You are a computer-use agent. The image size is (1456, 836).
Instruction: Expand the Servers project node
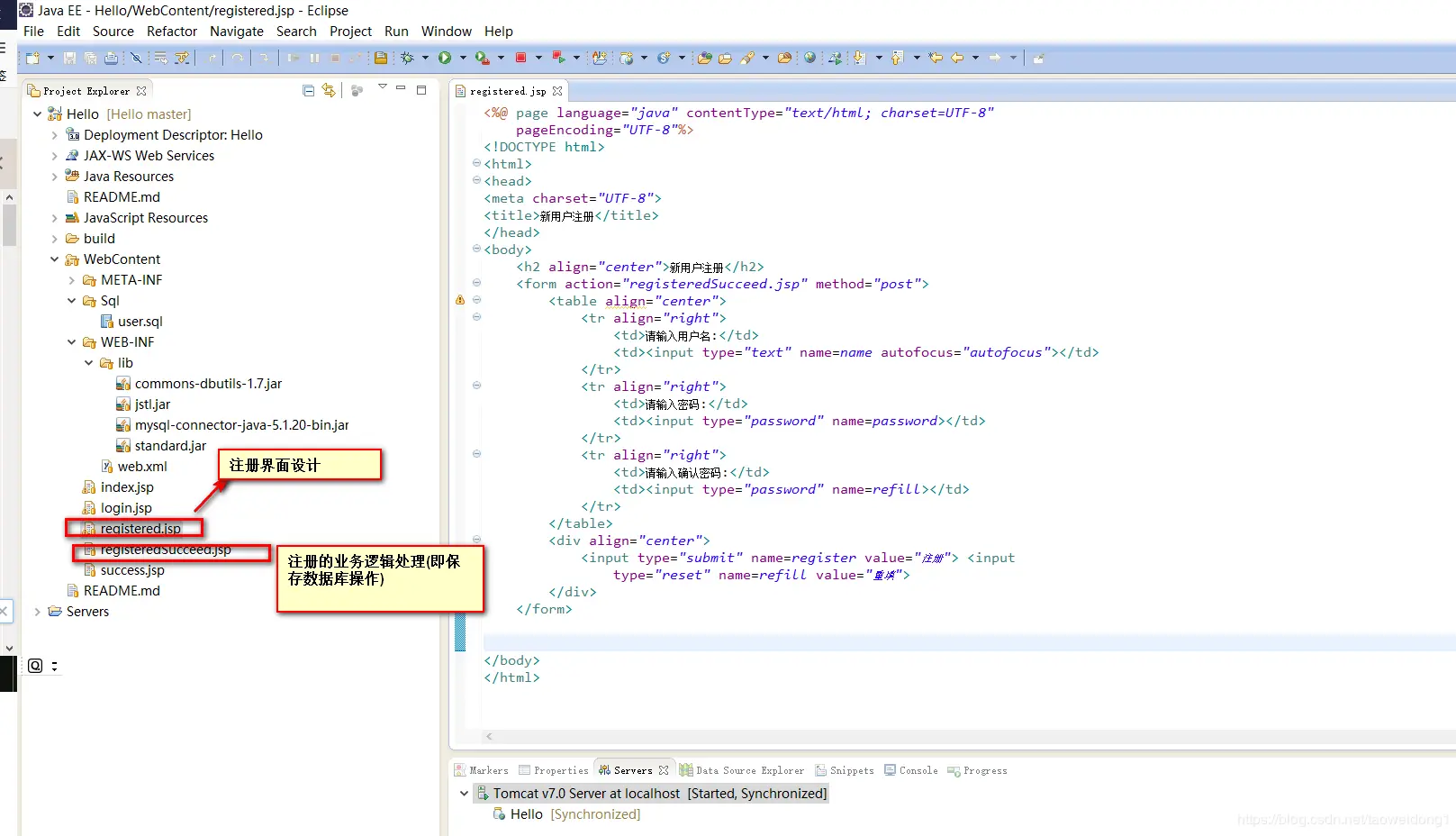[37, 612]
